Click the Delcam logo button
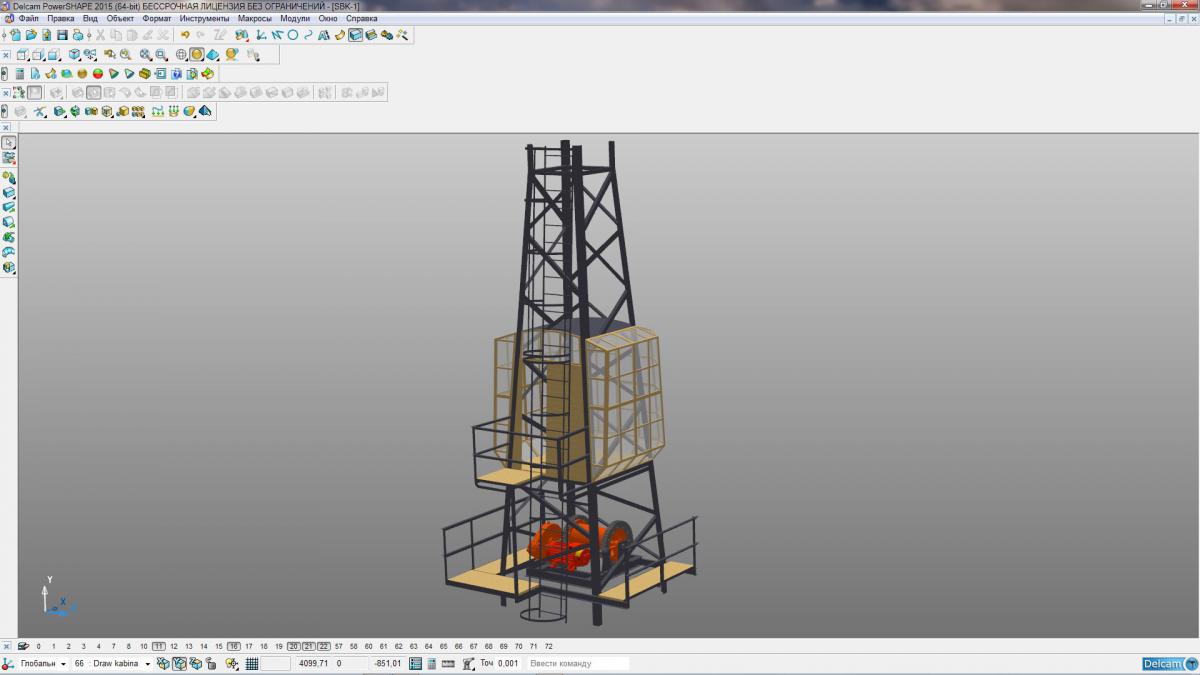The image size is (1200, 675). (1169, 663)
